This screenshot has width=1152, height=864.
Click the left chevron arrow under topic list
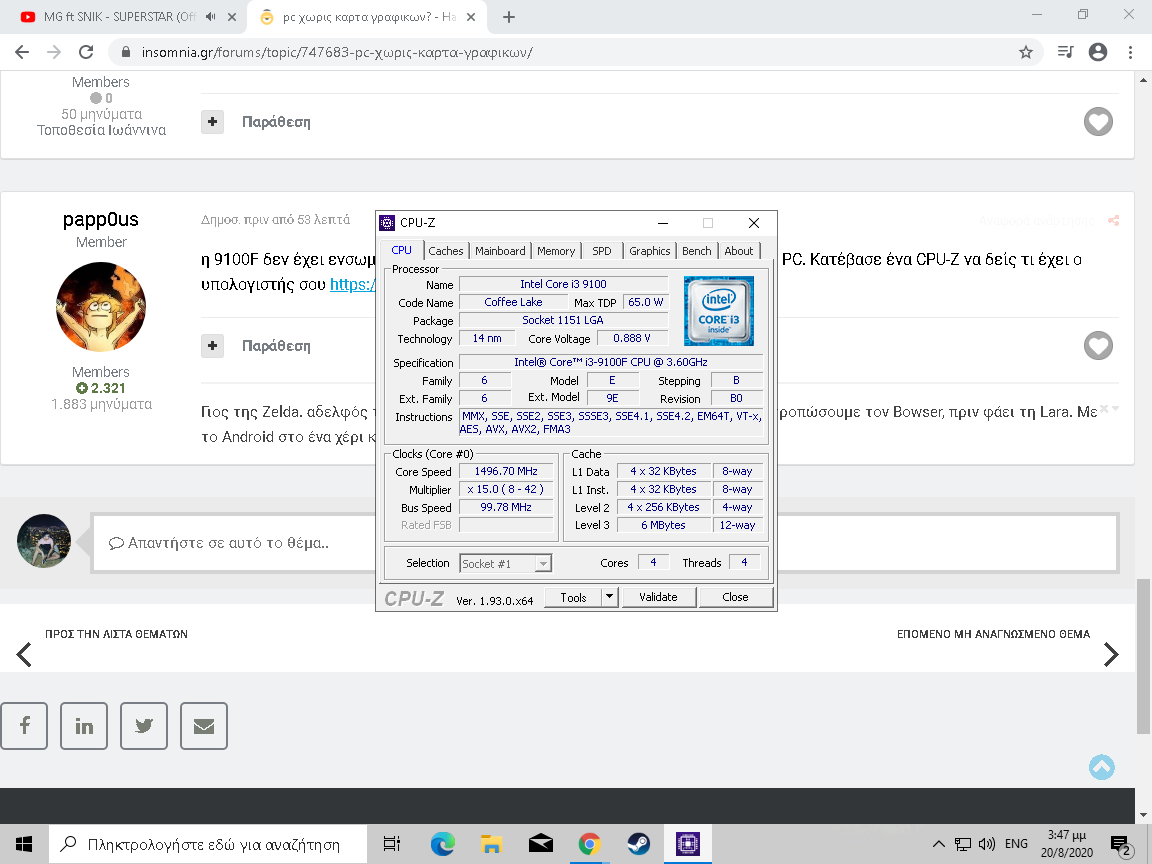[x=24, y=655]
